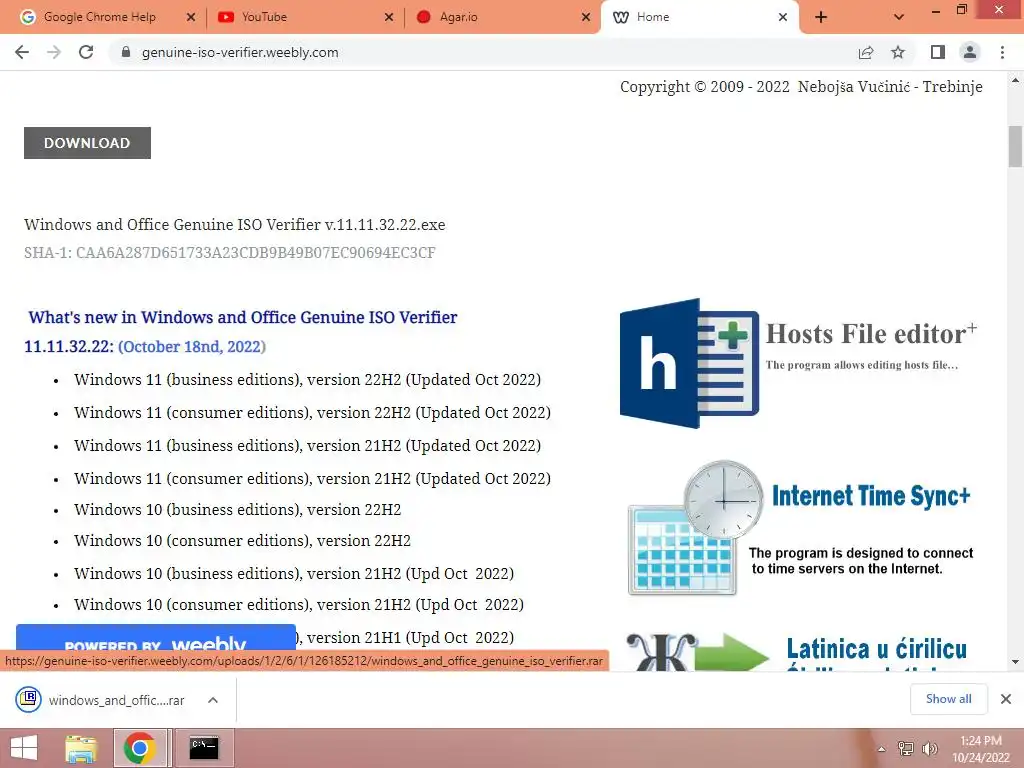Screen dimensions: 1024x768
Task: Expand the download item options chevron
Action: point(212,700)
